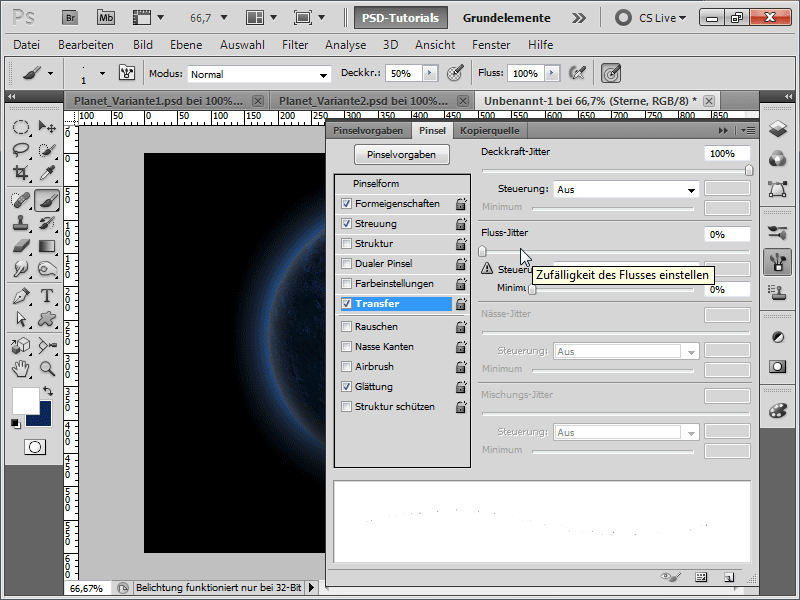Enable the Farbeinstellungen checkbox

coord(346,283)
